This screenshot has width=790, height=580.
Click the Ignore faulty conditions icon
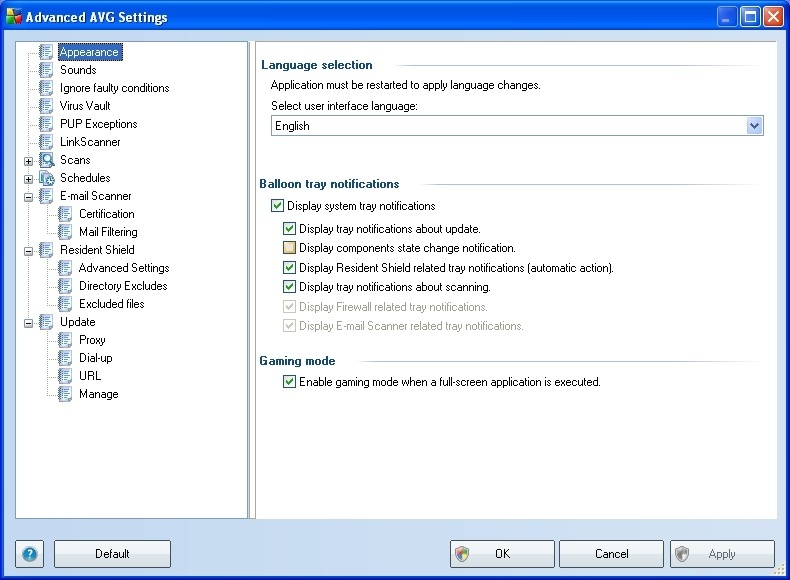[x=46, y=88]
